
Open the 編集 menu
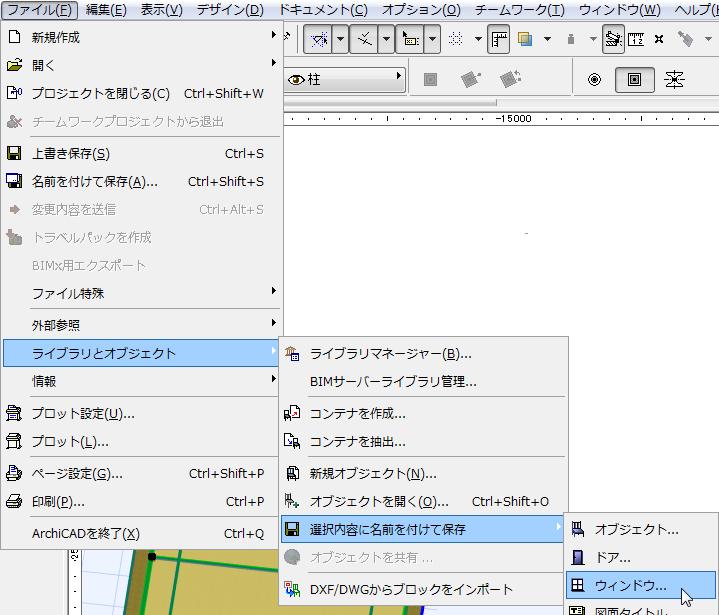(x=106, y=10)
